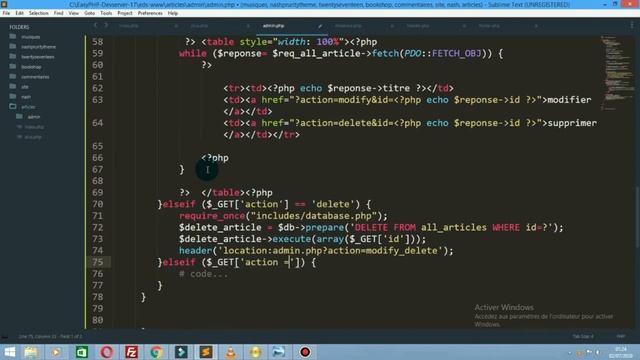Image resolution: width=640 pixels, height=360 pixels.
Task: Open VLC media player from taskbar
Action: 231,352
